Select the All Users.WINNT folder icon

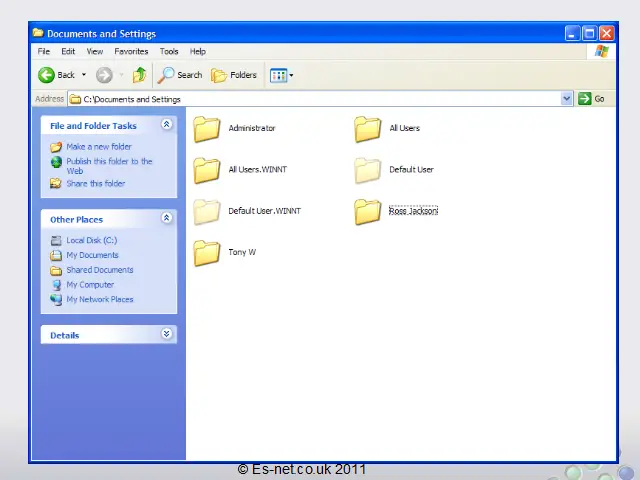(x=207, y=171)
